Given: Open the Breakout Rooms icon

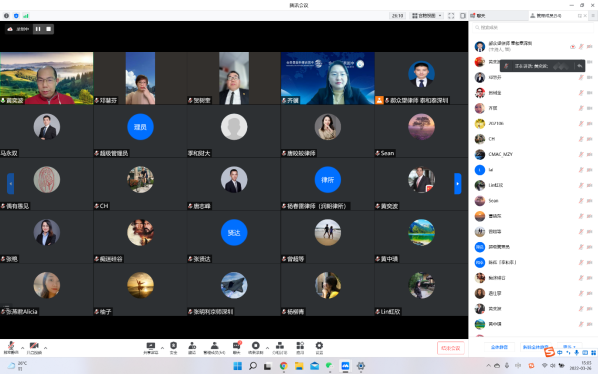Looking at the screenshot, I should click(x=280, y=347).
